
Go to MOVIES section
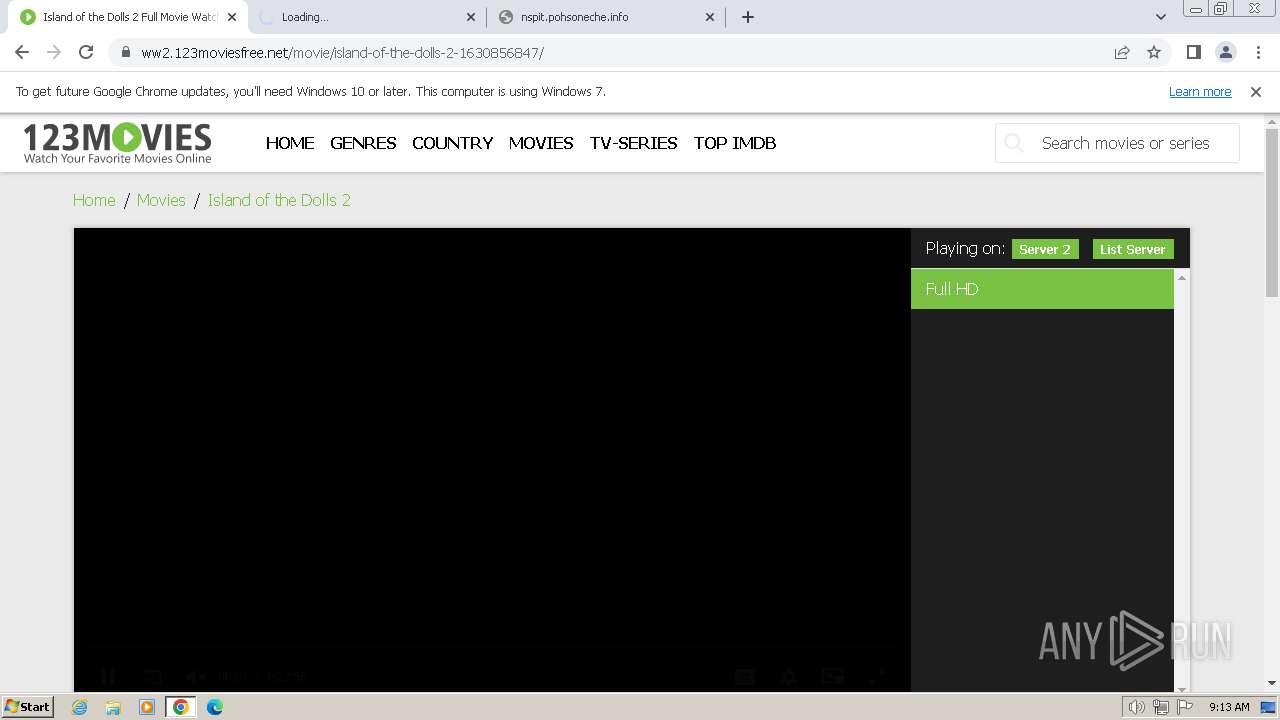pyautogui.click(x=541, y=143)
